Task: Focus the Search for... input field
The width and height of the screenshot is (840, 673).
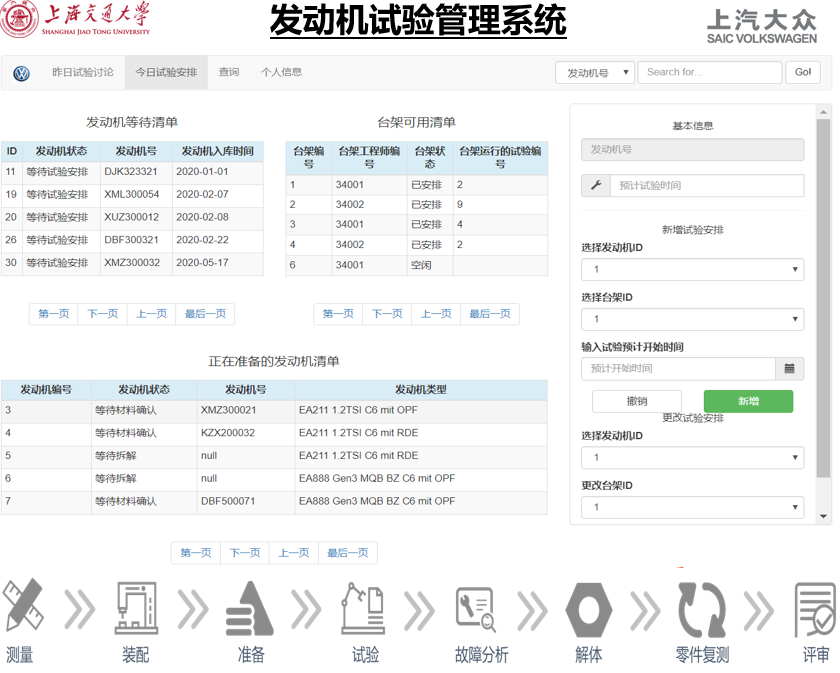Action: [x=709, y=73]
